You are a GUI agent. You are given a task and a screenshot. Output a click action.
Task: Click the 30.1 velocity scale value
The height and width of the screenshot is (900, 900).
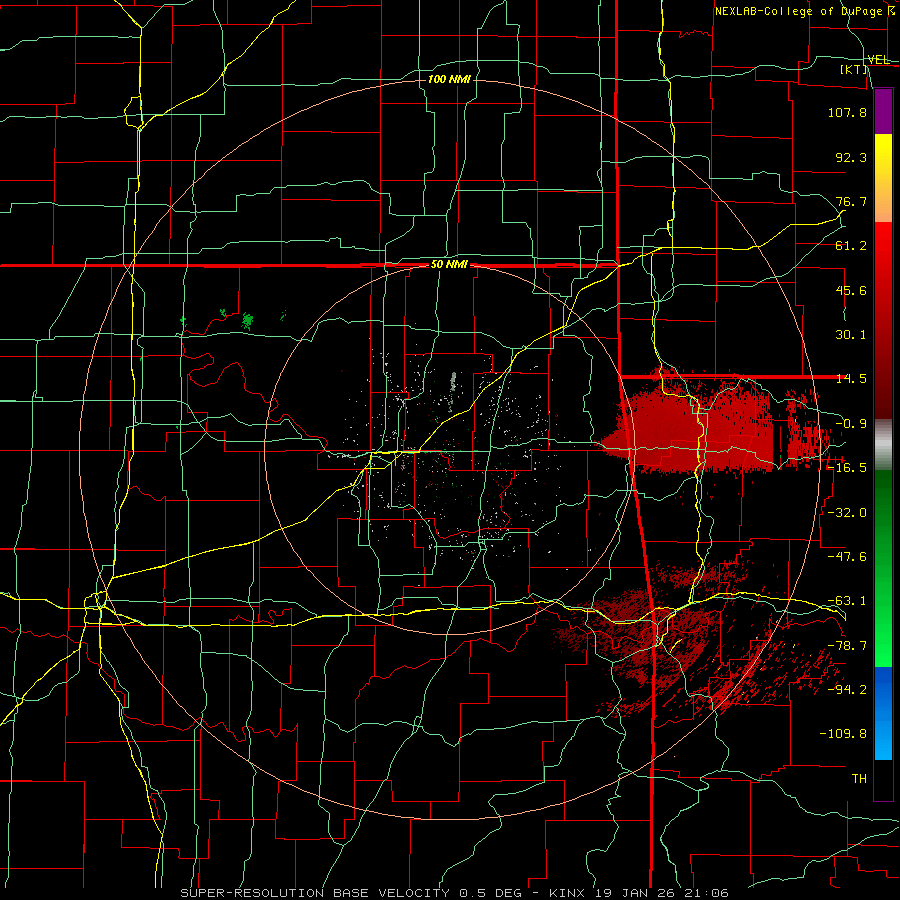pos(851,335)
